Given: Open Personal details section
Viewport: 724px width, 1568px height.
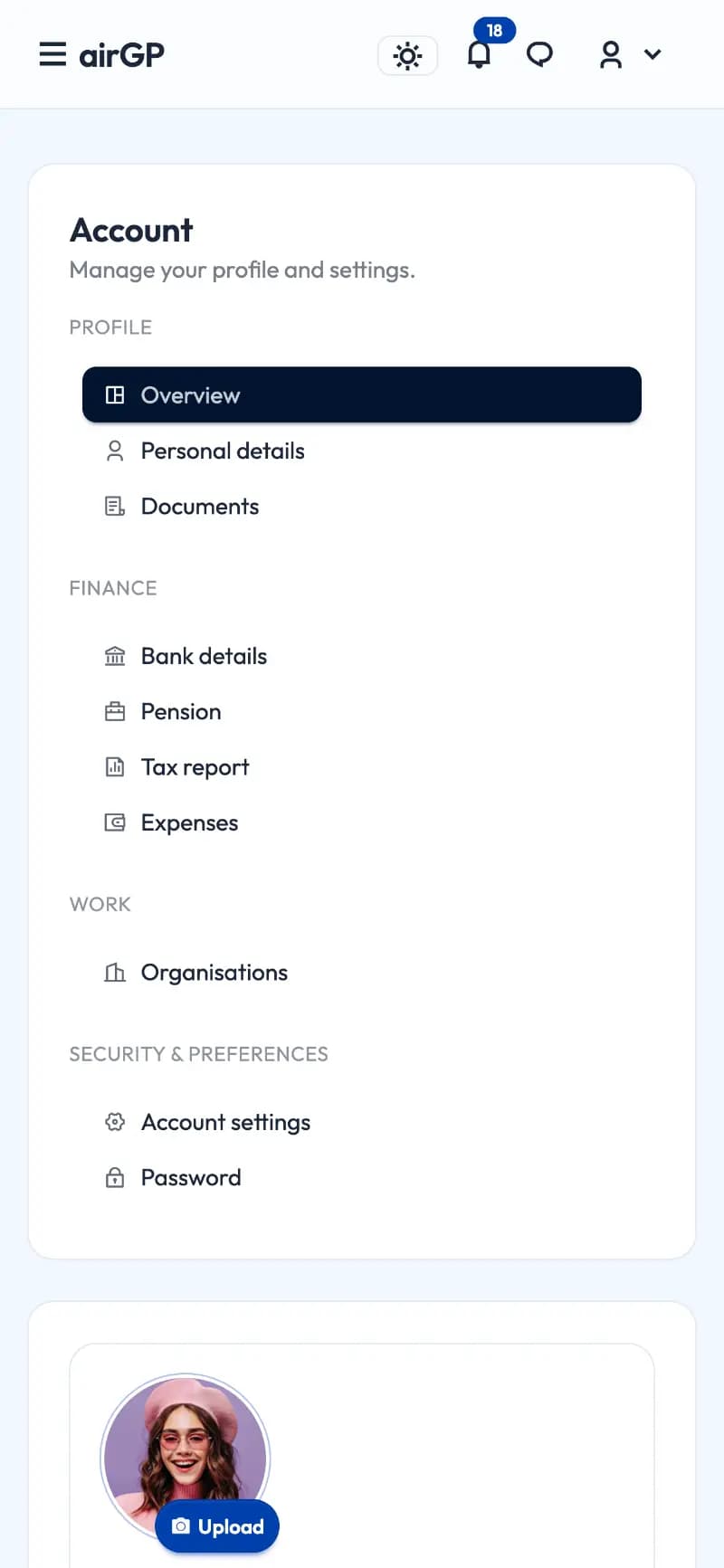Looking at the screenshot, I should pyautogui.click(x=223, y=451).
